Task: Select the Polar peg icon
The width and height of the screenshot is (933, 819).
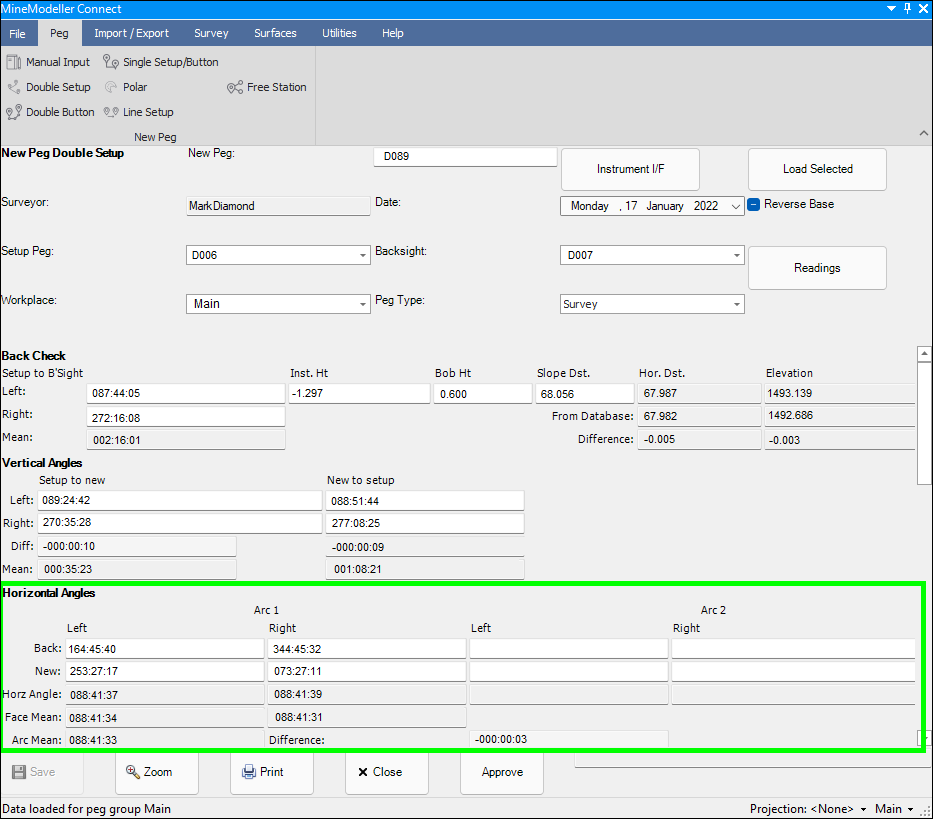Action: [x=111, y=87]
